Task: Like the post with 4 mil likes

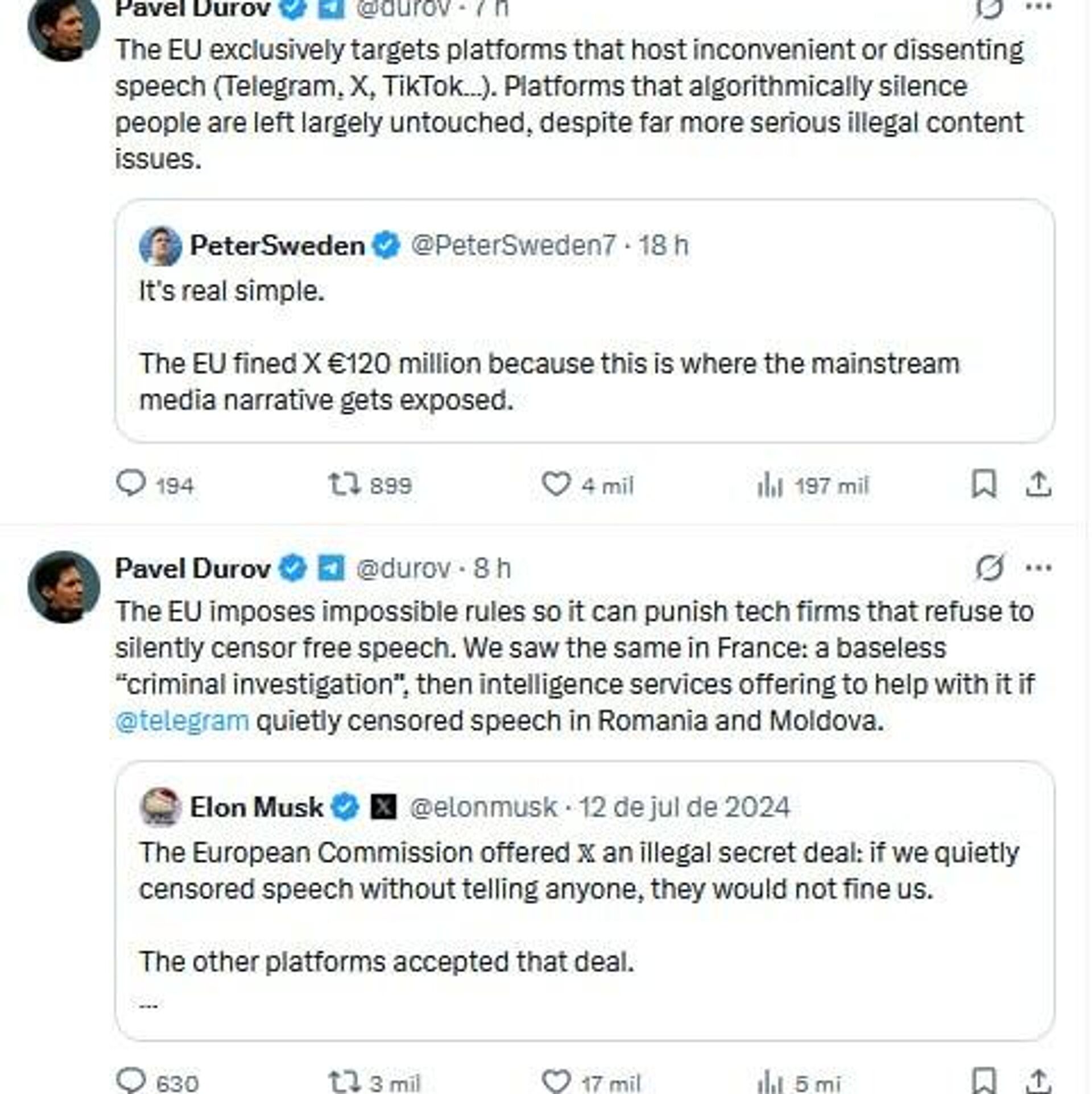Action: [556, 484]
